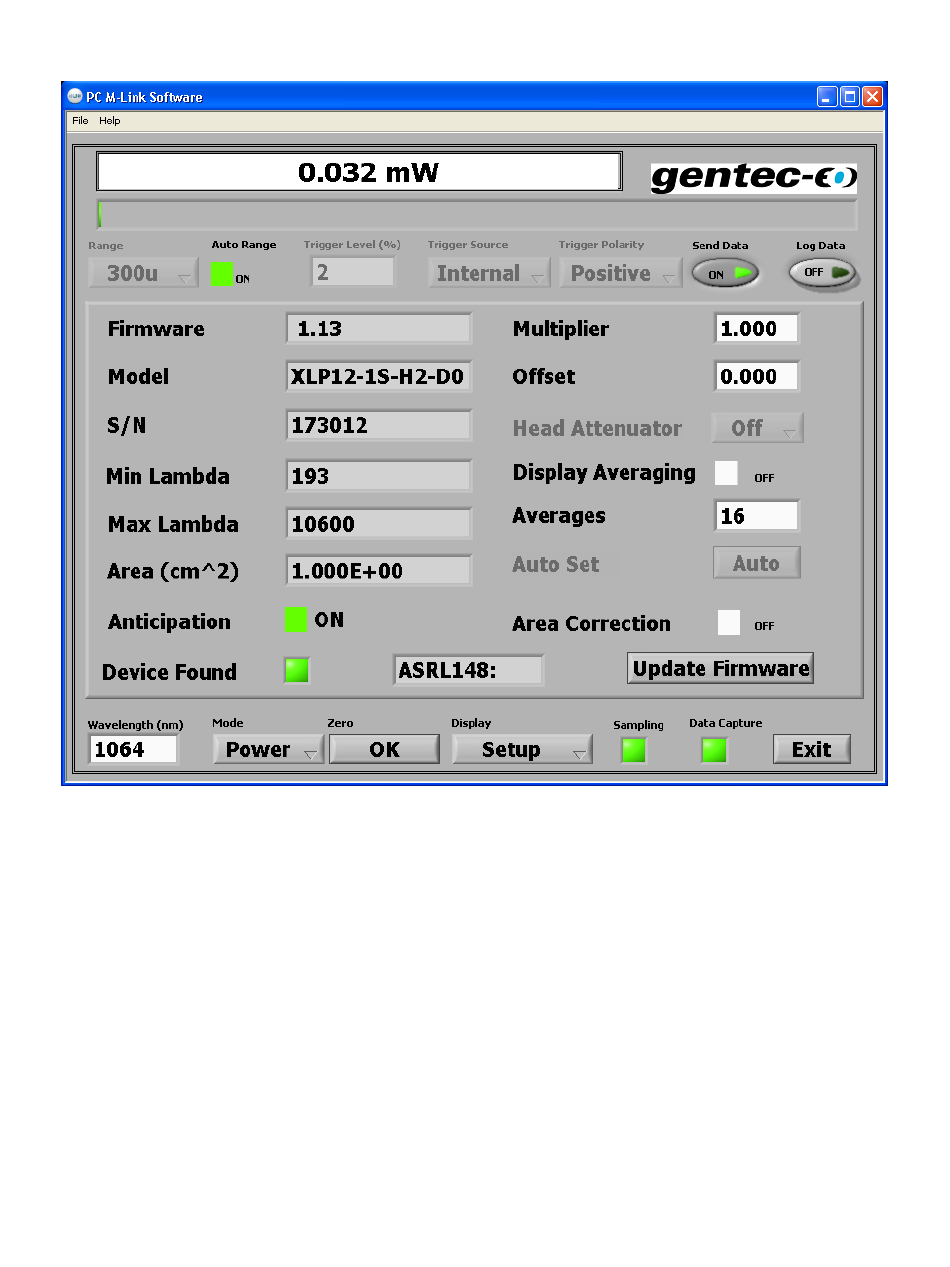This screenshot has width=950, height=1267.
Task: Click the Auto Set Auto button
Action: pos(756,563)
